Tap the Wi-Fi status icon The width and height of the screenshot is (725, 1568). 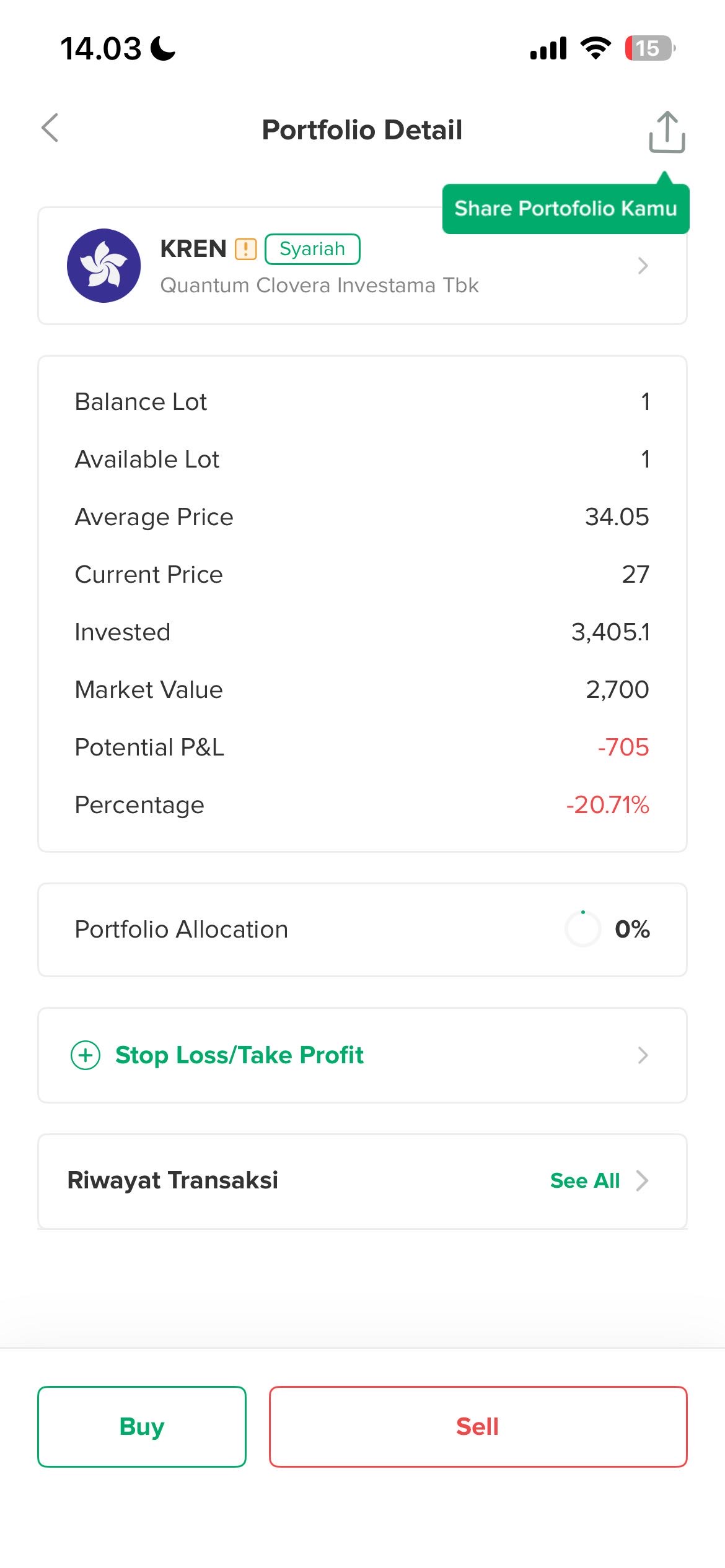(595, 48)
